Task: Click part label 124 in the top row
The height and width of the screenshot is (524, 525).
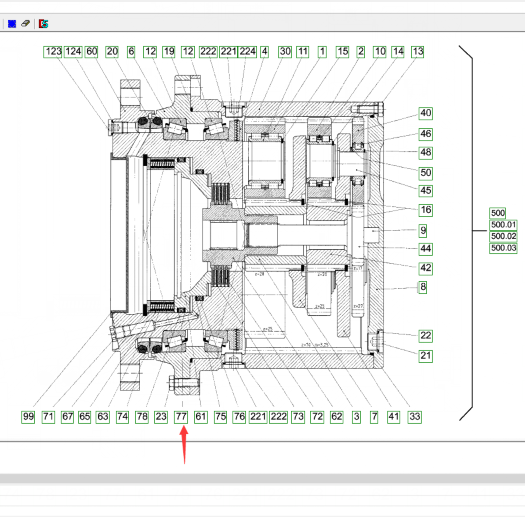Action: (x=73, y=52)
